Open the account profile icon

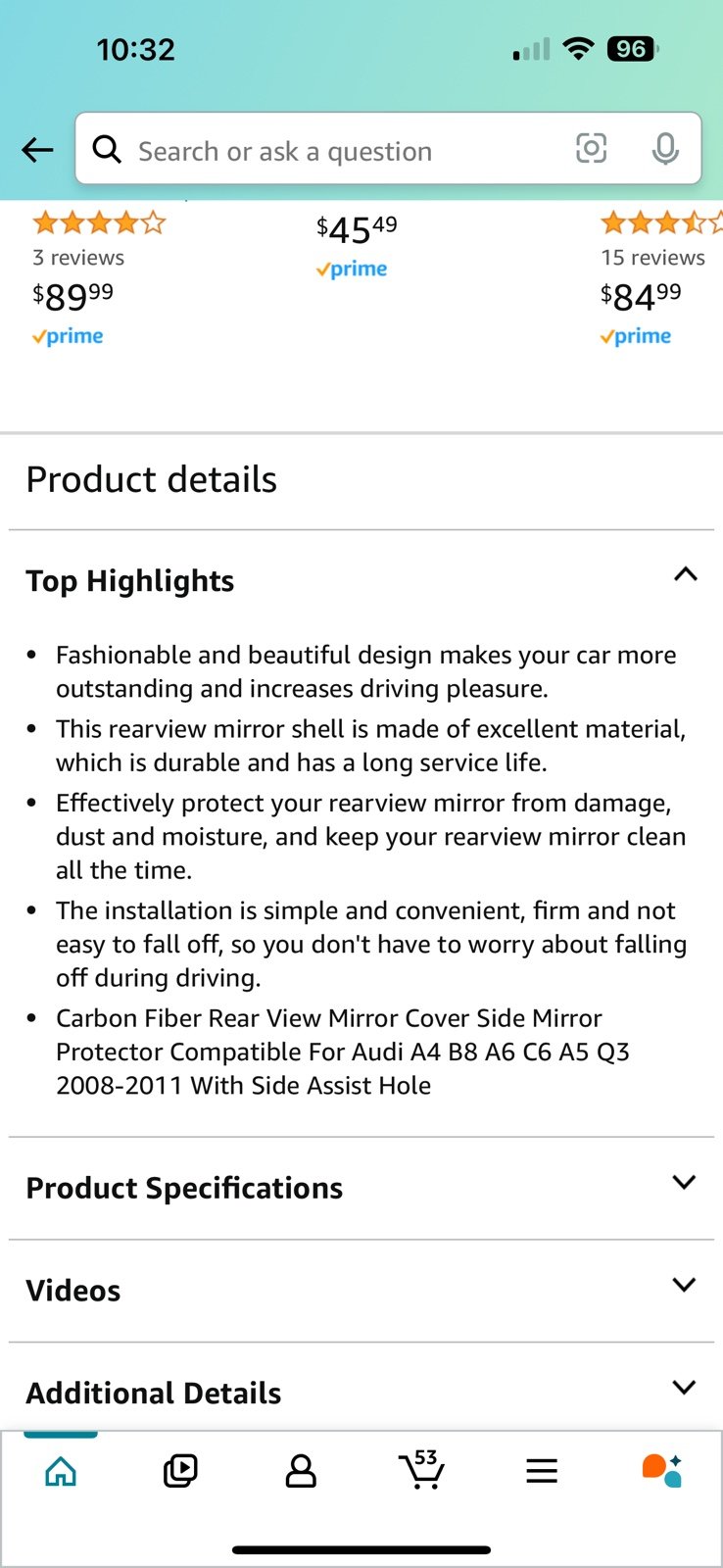coord(301,1471)
